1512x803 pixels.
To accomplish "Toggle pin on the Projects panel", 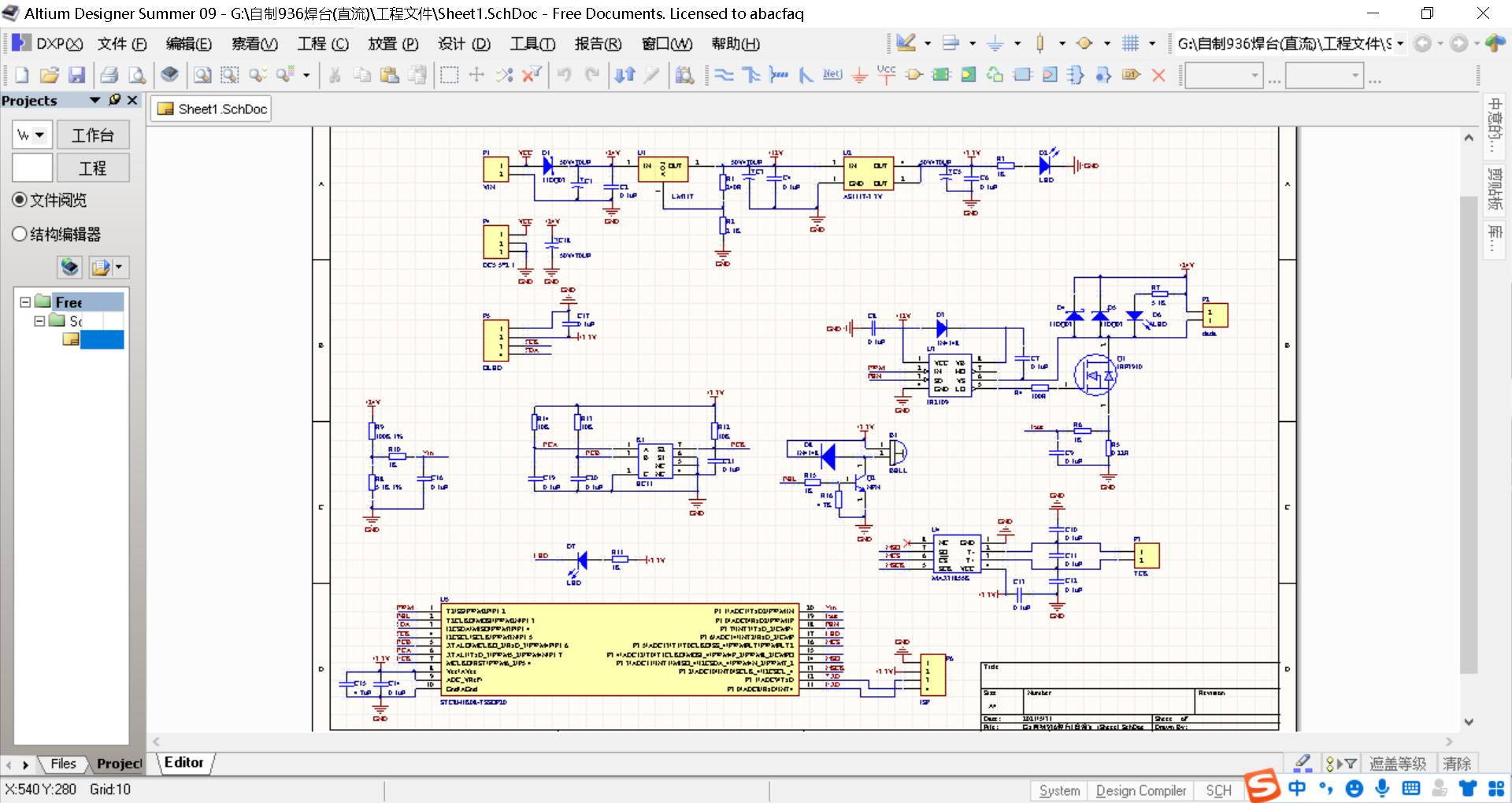I will tap(115, 100).
